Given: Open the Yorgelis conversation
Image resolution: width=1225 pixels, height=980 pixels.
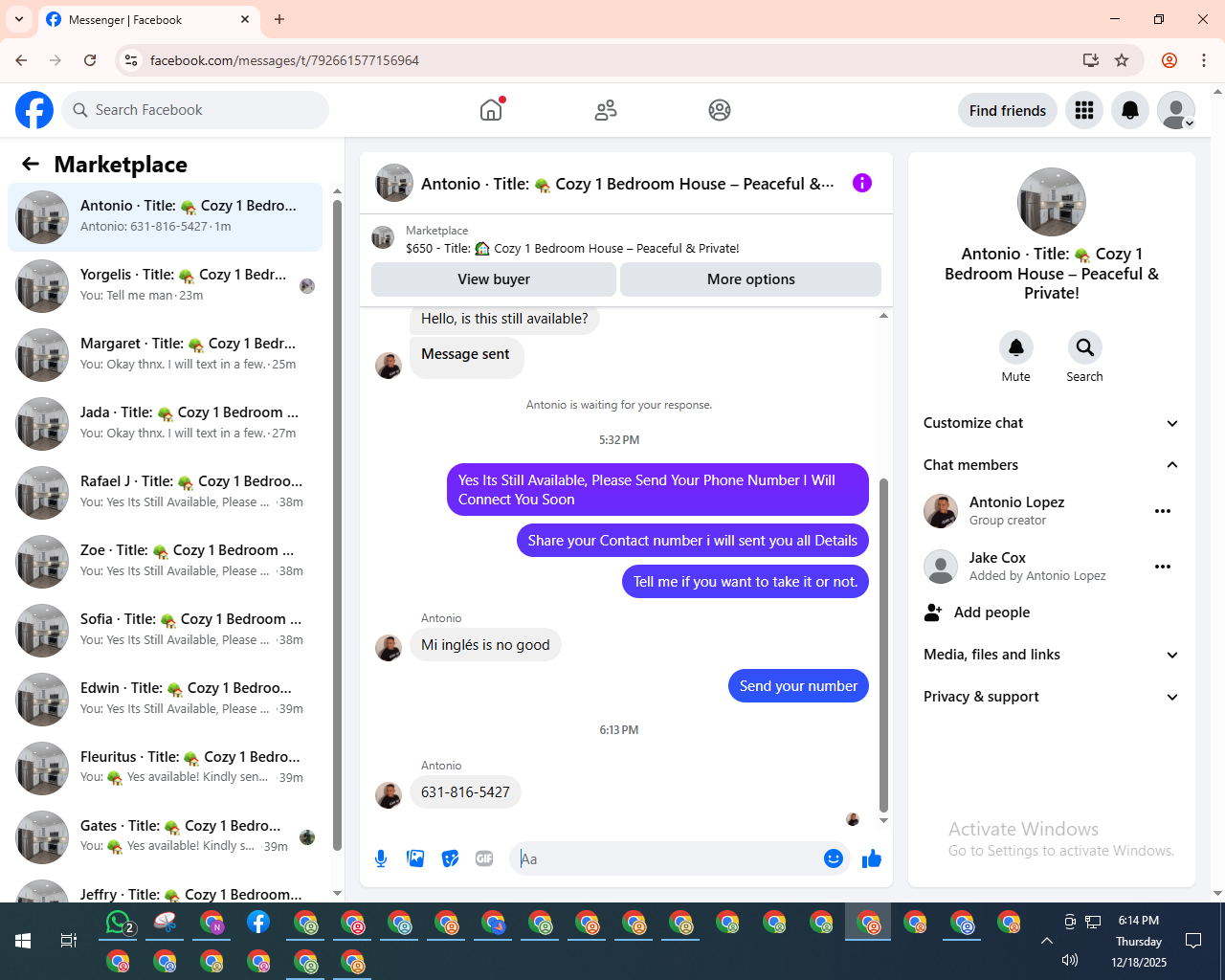Looking at the screenshot, I should click(x=166, y=286).
